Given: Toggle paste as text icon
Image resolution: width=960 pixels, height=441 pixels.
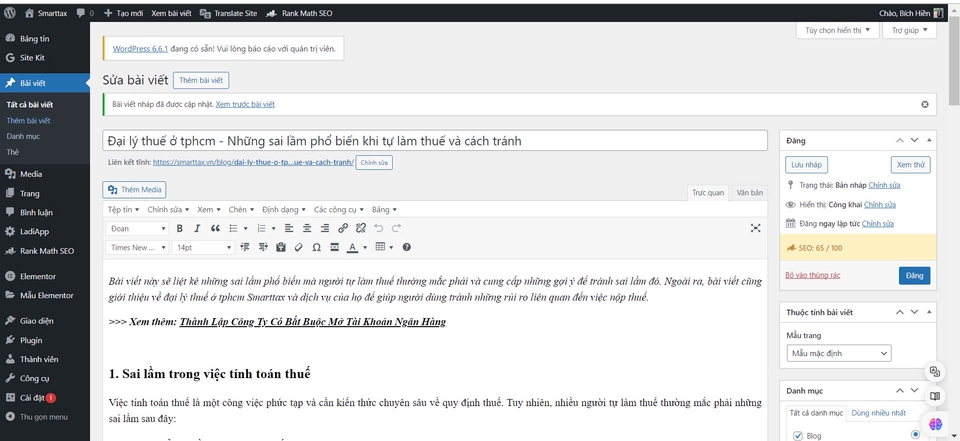Looking at the screenshot, I should (281, 247).
